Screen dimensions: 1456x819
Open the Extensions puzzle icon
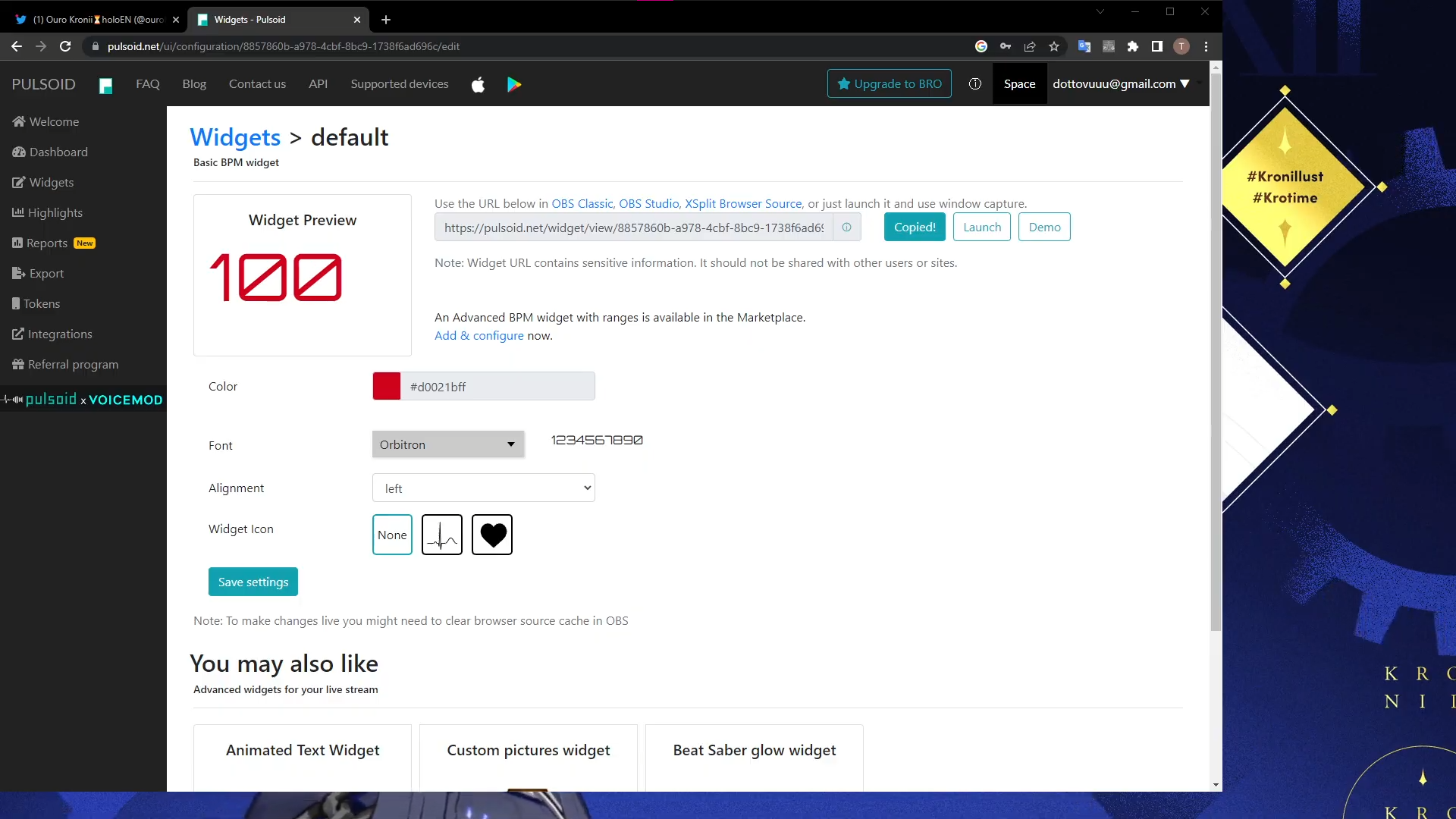(1133, 46)
